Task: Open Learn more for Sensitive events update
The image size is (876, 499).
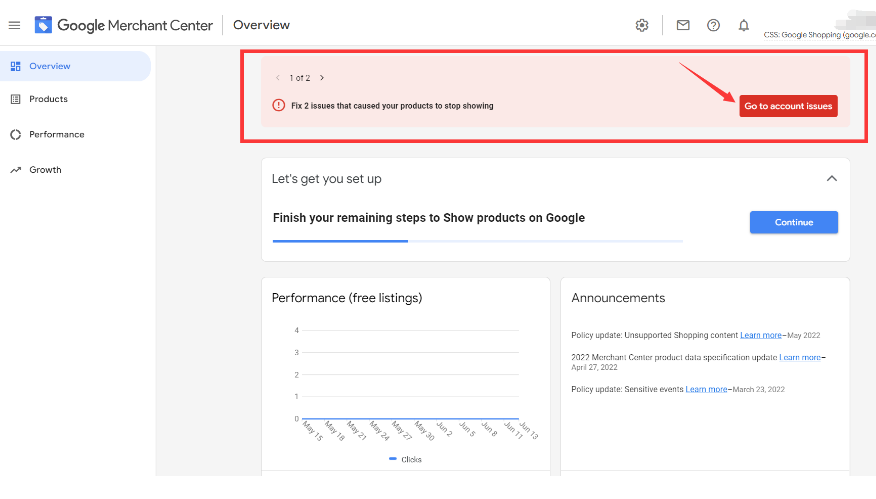Action: (706, 389)
